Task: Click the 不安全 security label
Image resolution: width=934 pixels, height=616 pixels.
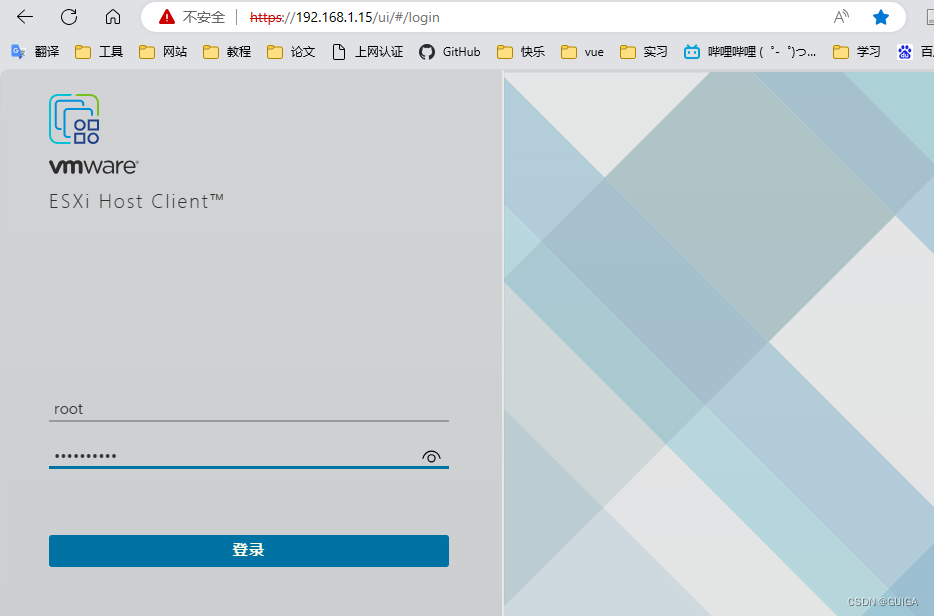Action: (x=204, y=17)
